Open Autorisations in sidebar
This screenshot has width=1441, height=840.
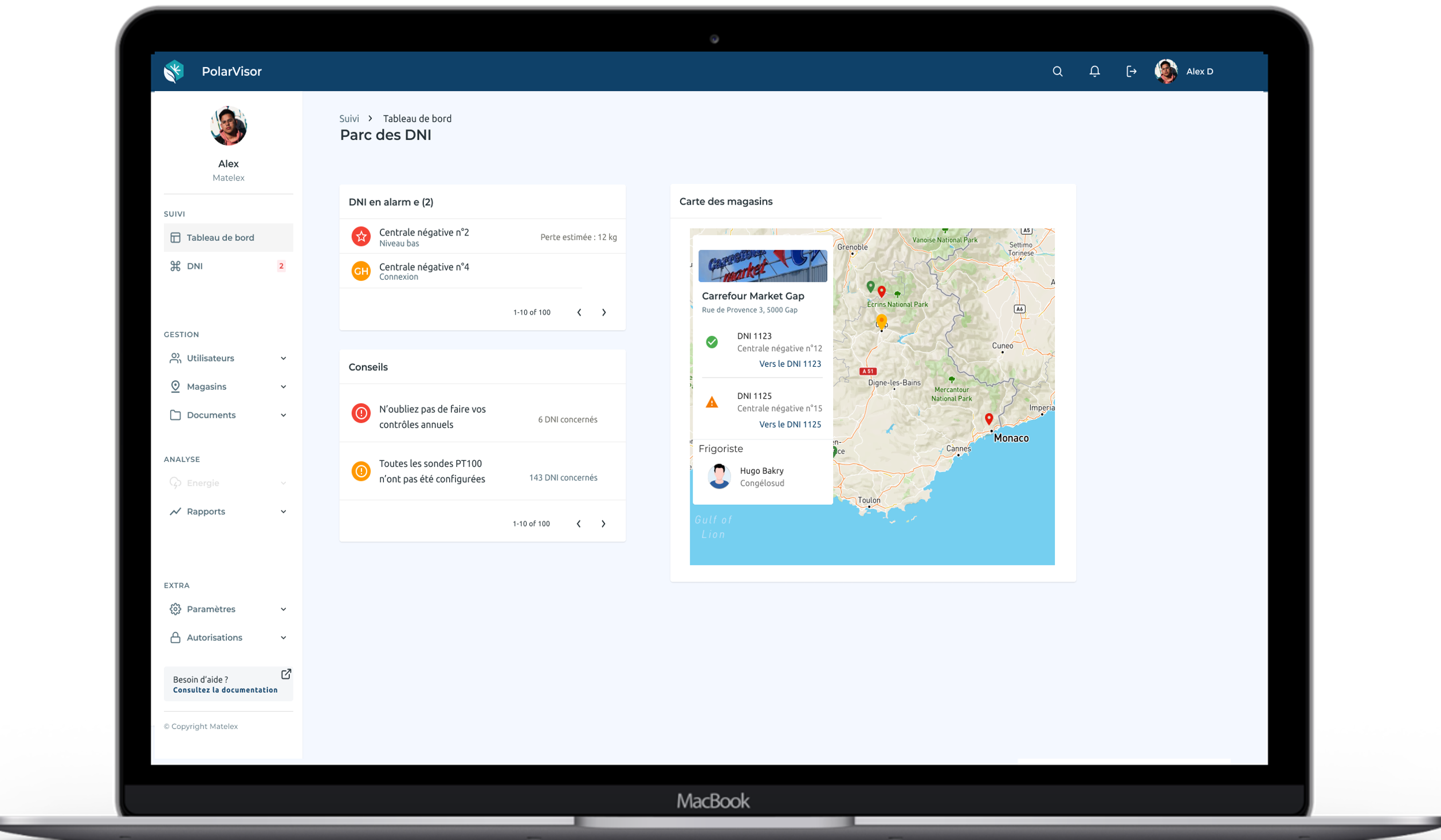point(228,637)
